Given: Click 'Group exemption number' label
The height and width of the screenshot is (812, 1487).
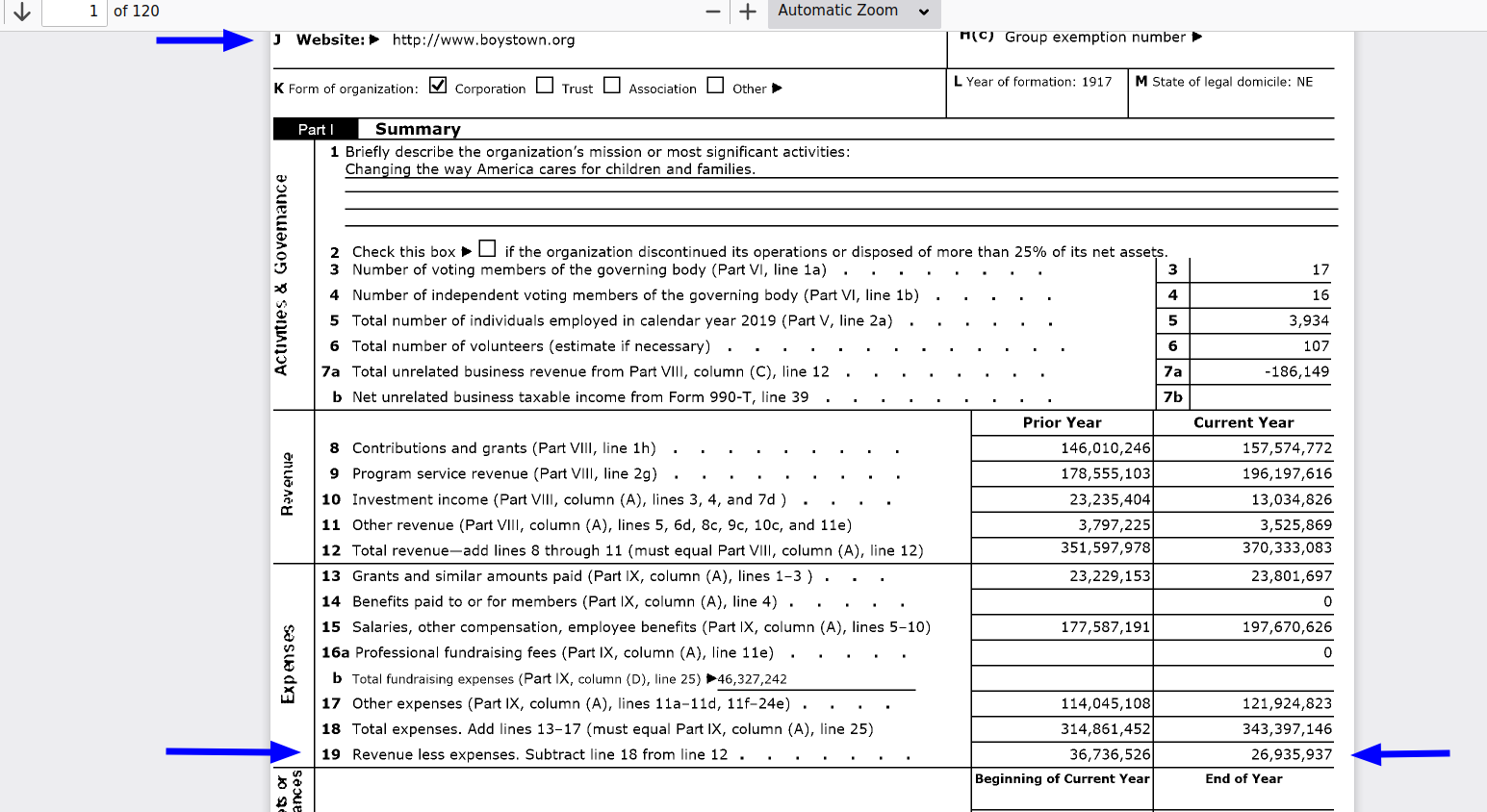Looking at the screenshot, I should pyautogui.click(x=1095, y=38).
